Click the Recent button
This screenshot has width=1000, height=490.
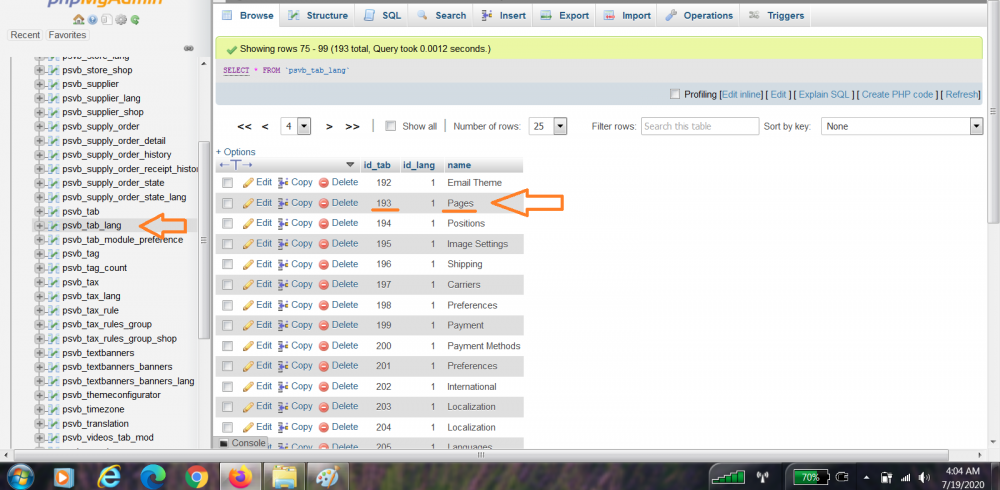tap(26, 35)
